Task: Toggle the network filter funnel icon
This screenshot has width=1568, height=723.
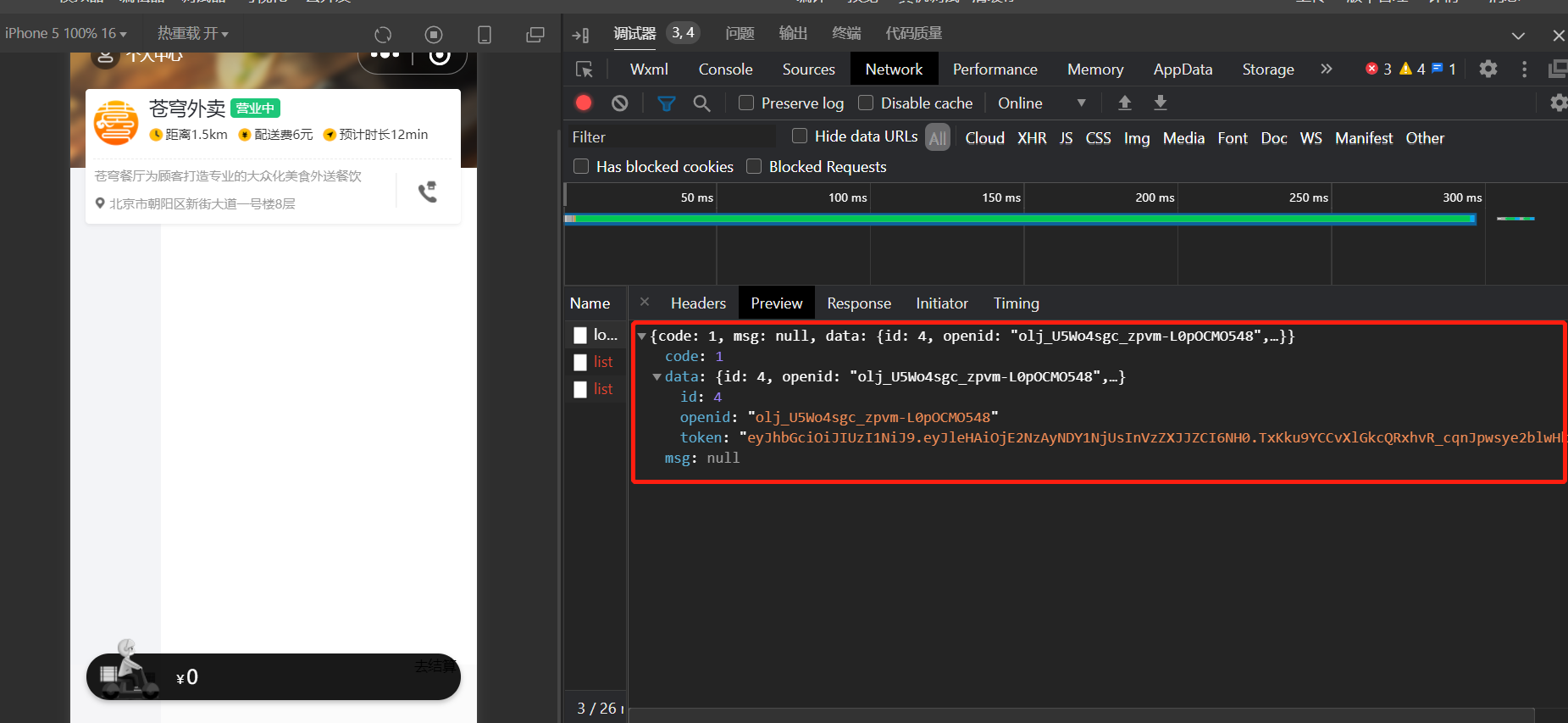Action: [x=667, y=103]
